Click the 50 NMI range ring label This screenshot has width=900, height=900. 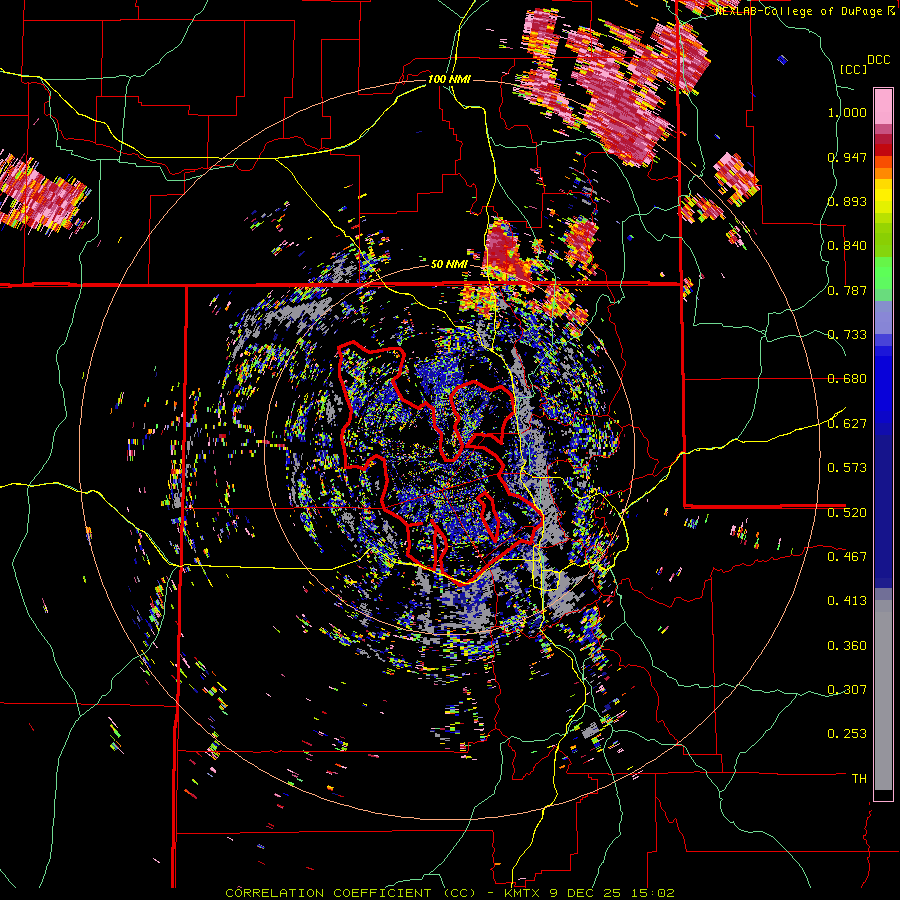pos(449,265)
